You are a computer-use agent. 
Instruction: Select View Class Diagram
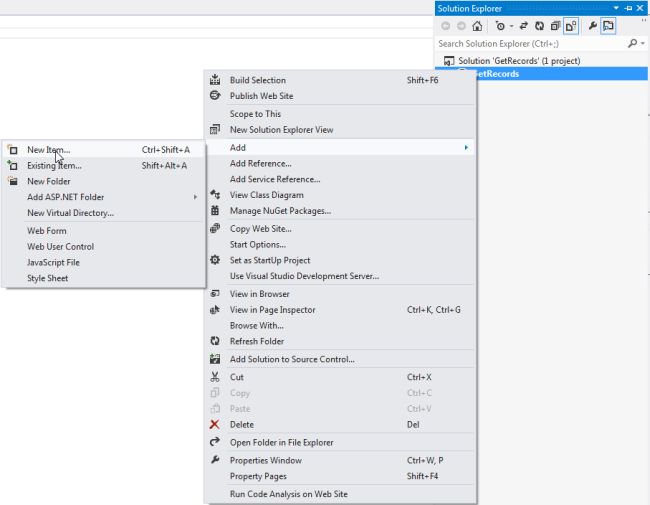(340, 195)
